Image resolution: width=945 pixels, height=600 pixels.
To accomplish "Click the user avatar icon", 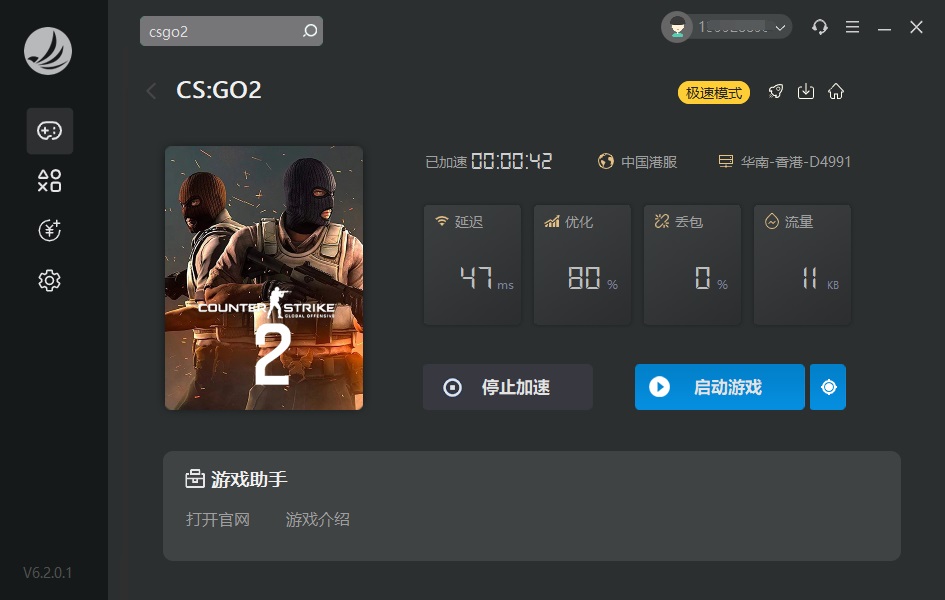I will pos(677,28).
